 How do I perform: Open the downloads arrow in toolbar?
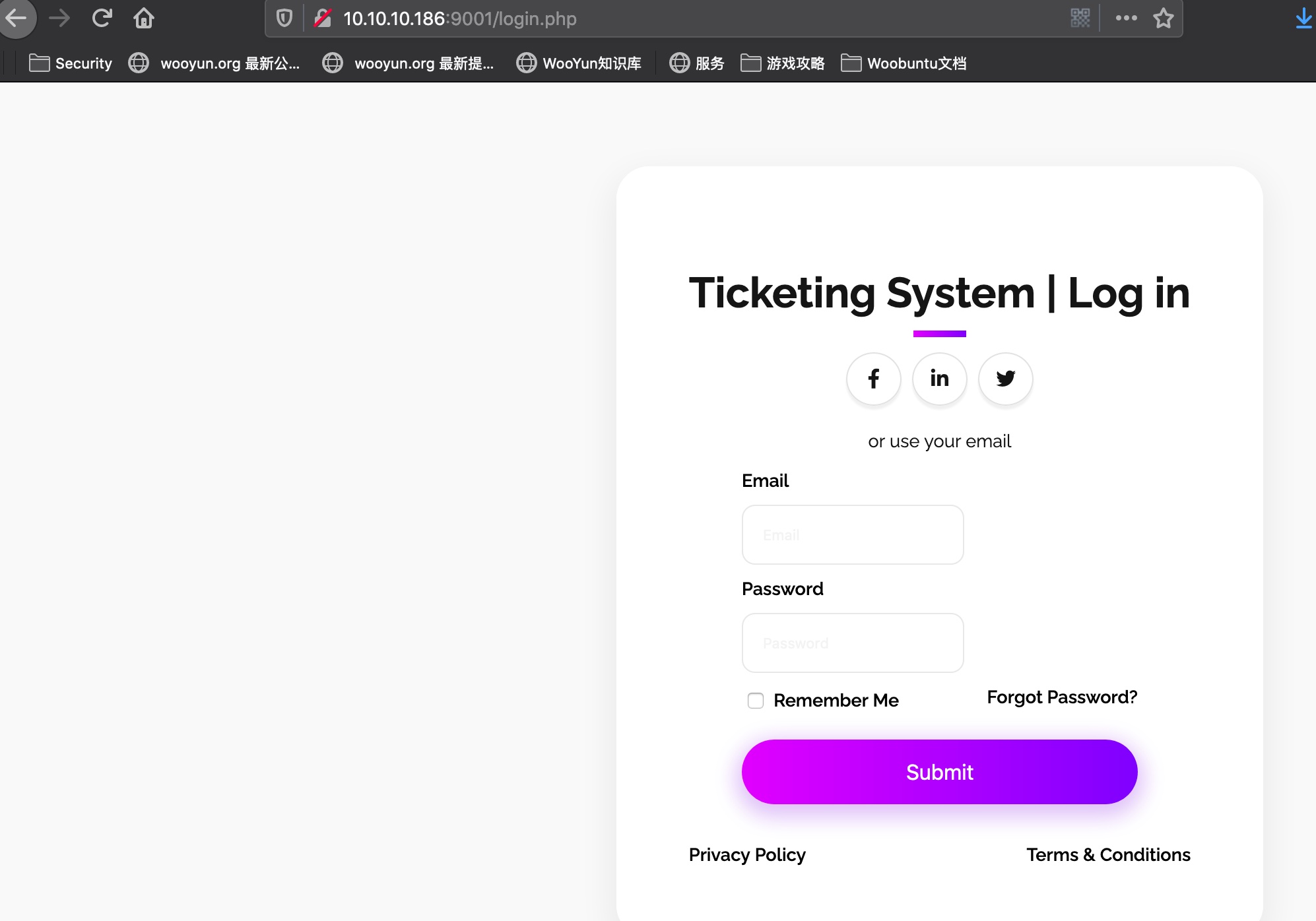coord(1303,18)
